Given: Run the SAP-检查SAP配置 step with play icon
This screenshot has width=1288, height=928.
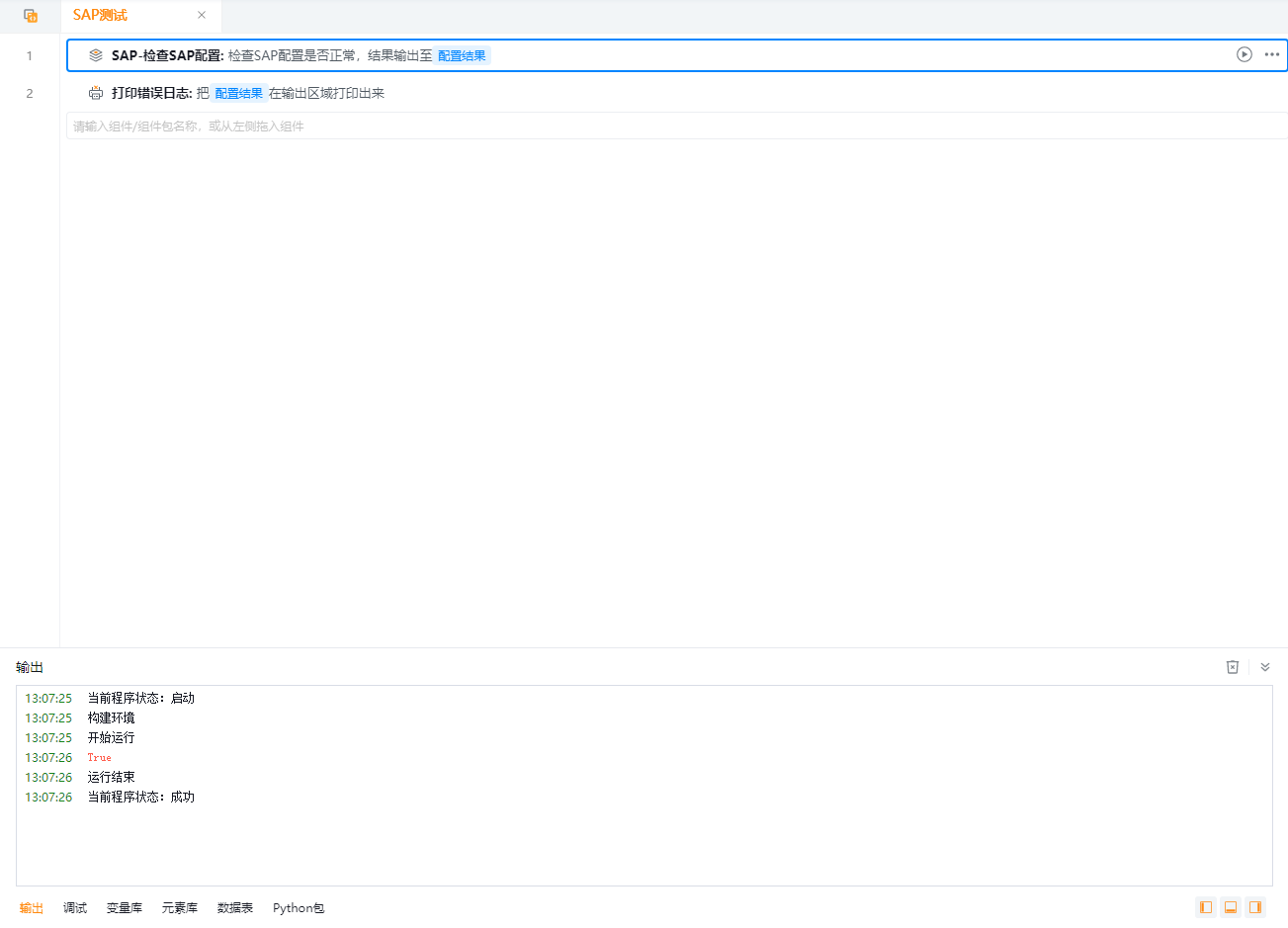Looking at the screenshot, I should tap(1244, 54).
